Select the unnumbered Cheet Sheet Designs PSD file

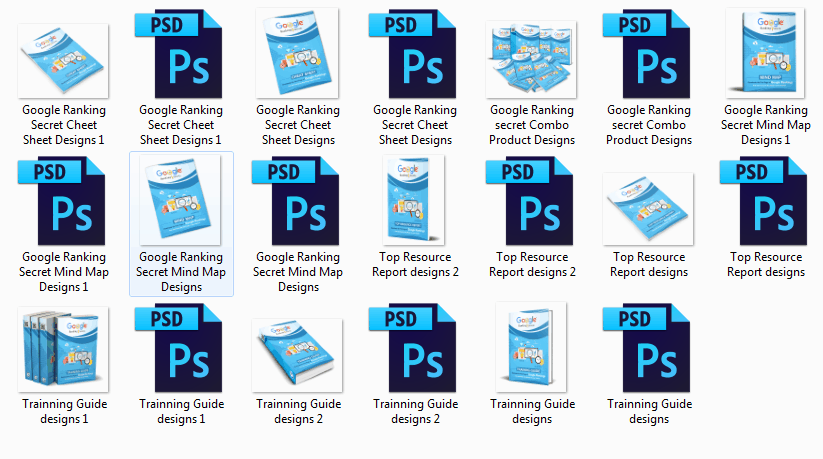point(415,55)
